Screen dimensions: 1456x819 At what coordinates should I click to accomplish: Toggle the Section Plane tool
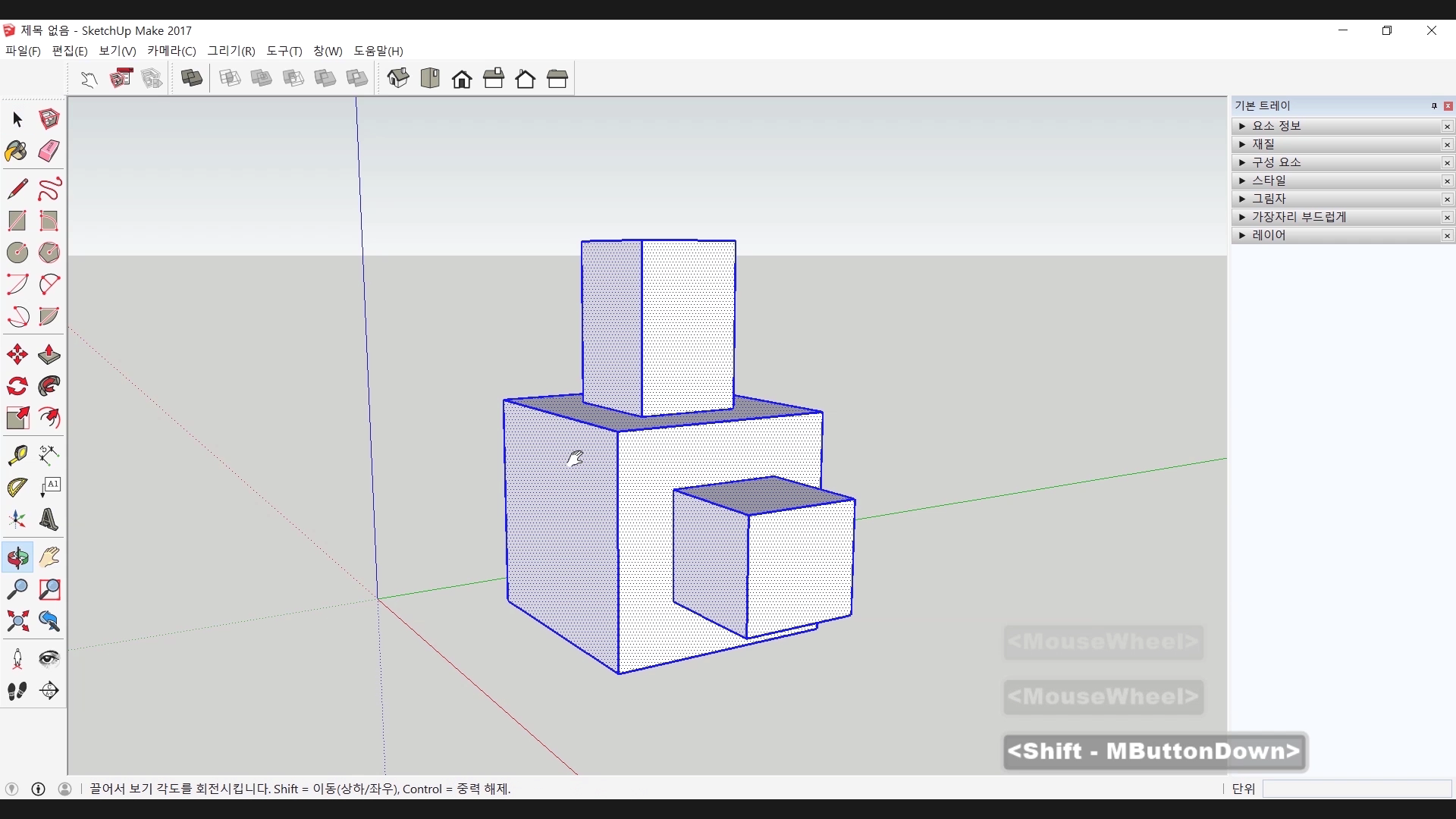(49, 690)
